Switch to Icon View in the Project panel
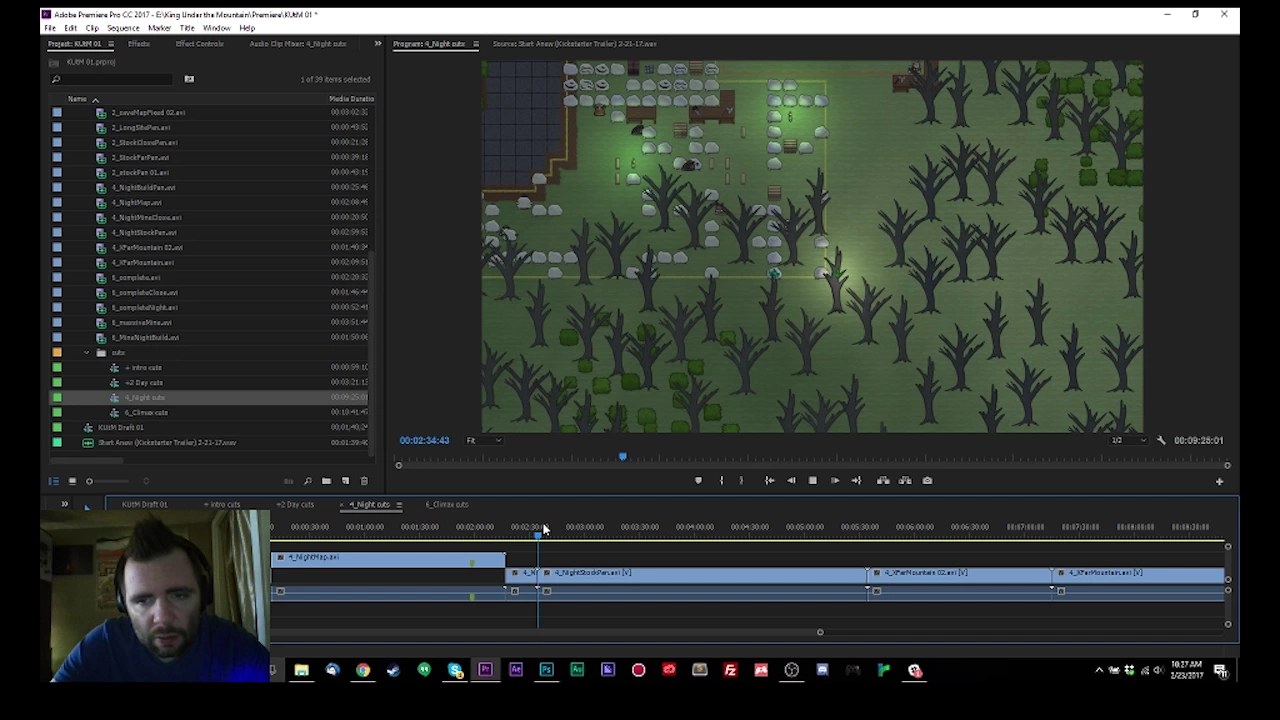Image resolution: width=1280 pixels, height=720 pixels. (72, 482)
